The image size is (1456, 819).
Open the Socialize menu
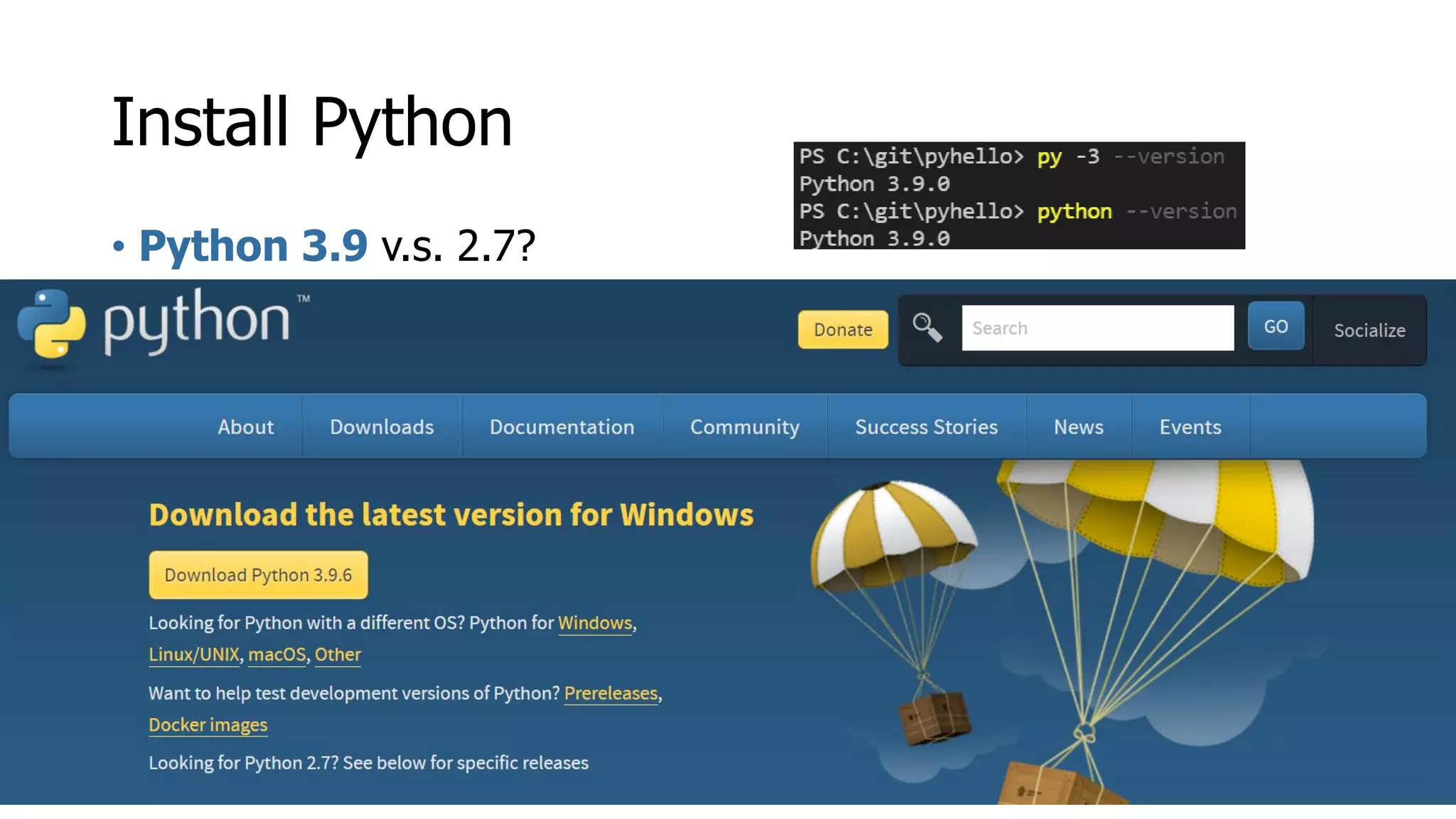click(x=1369, y=331)
